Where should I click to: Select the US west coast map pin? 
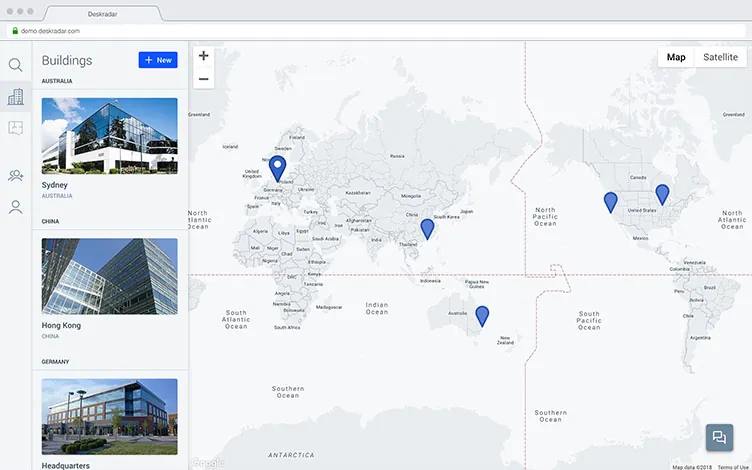(x=610, y=202)
